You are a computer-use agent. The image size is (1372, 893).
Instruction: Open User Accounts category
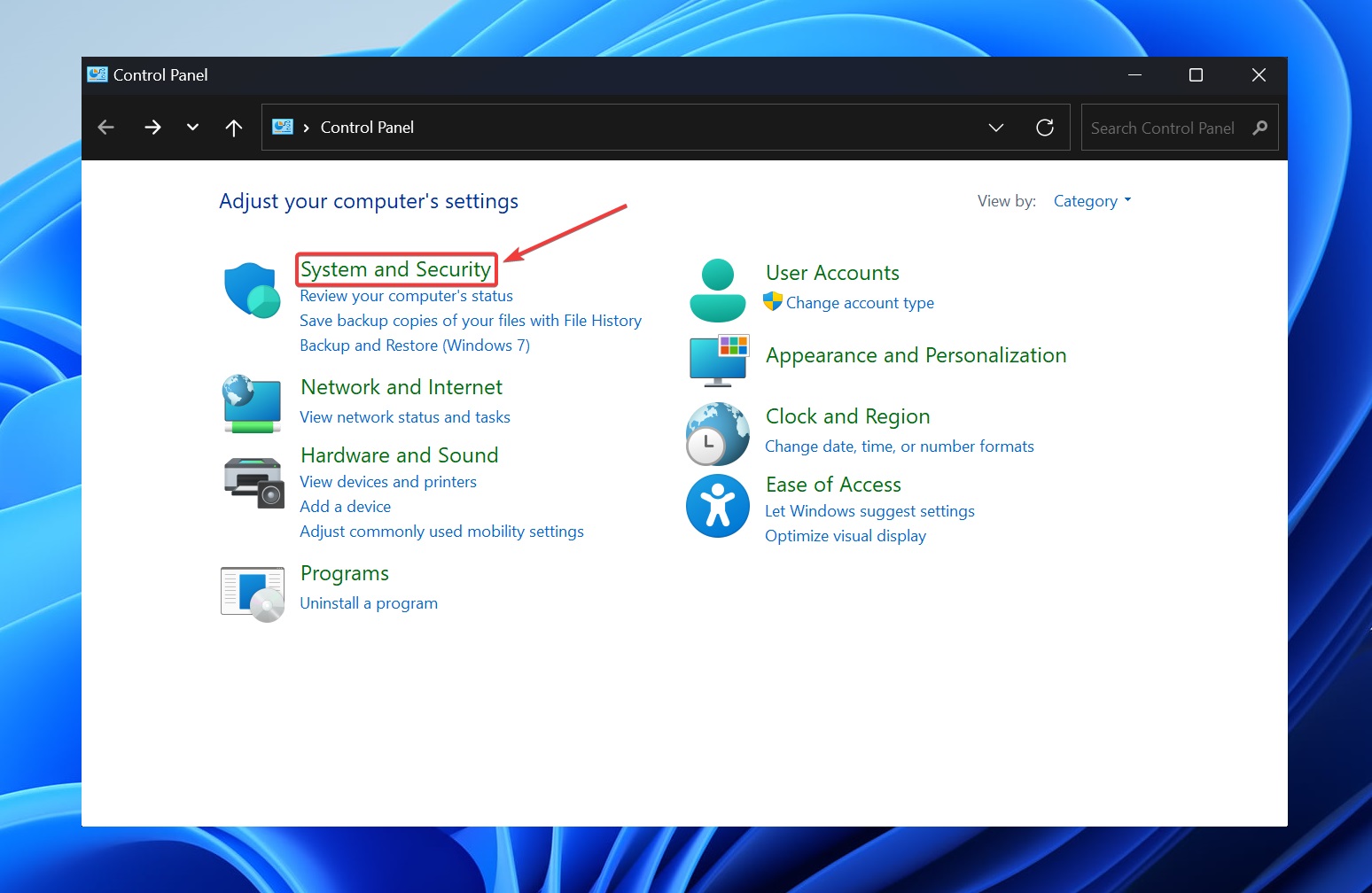[832, 273]
